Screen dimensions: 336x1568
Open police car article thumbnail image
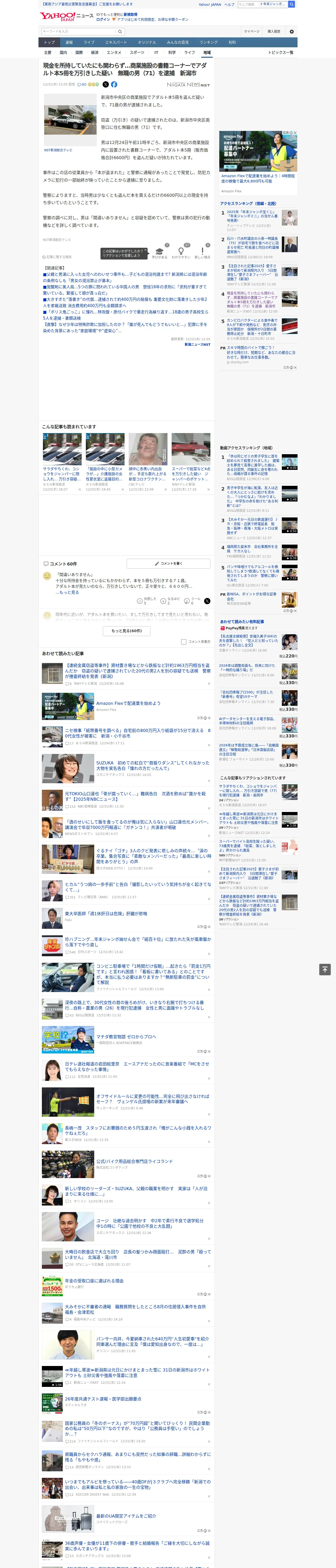70,120
